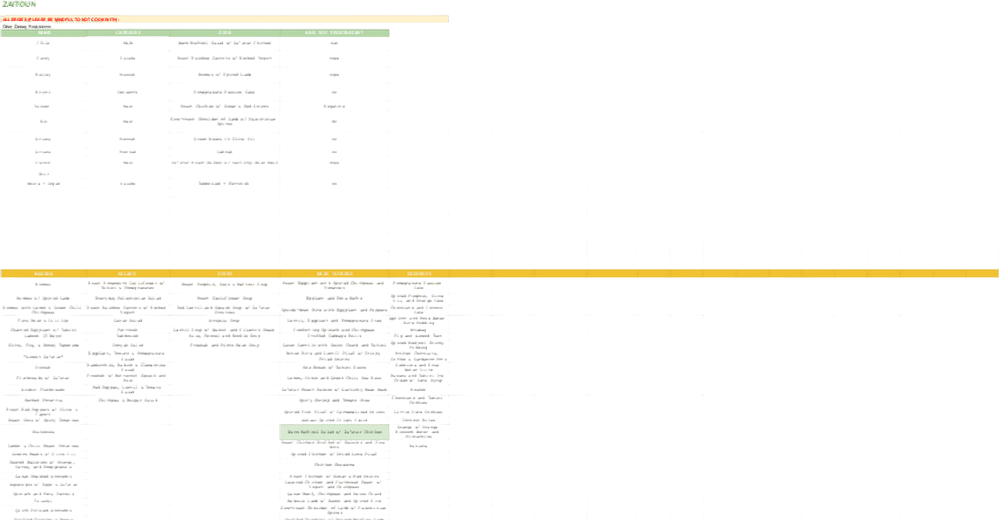Select the red allergies warning row
Viewport: 999px width, 520px height.
(x=224, y=20)
